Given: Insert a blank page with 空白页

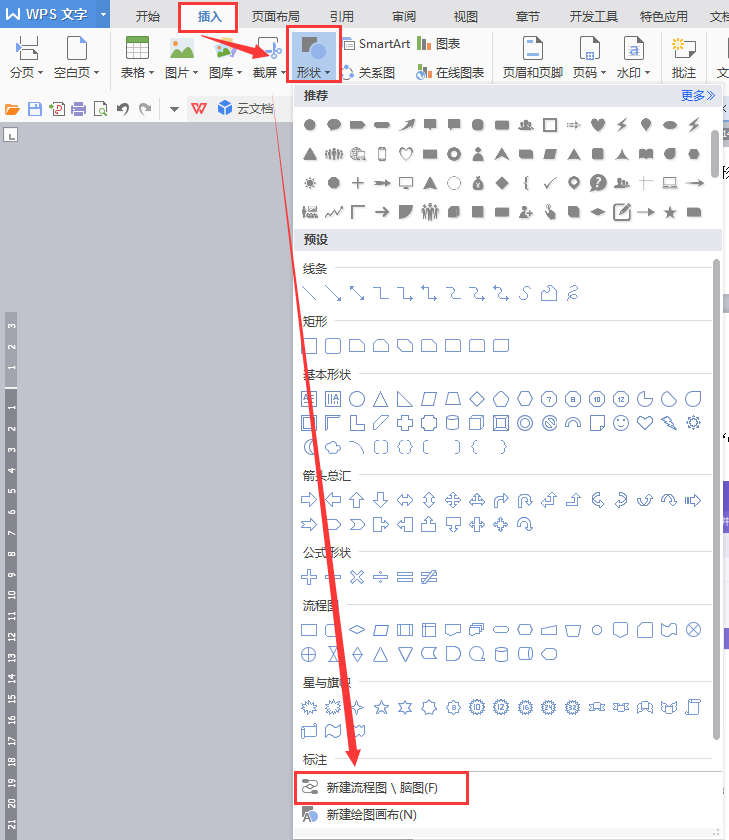Looking at the screenshot, I should (77, 56).
